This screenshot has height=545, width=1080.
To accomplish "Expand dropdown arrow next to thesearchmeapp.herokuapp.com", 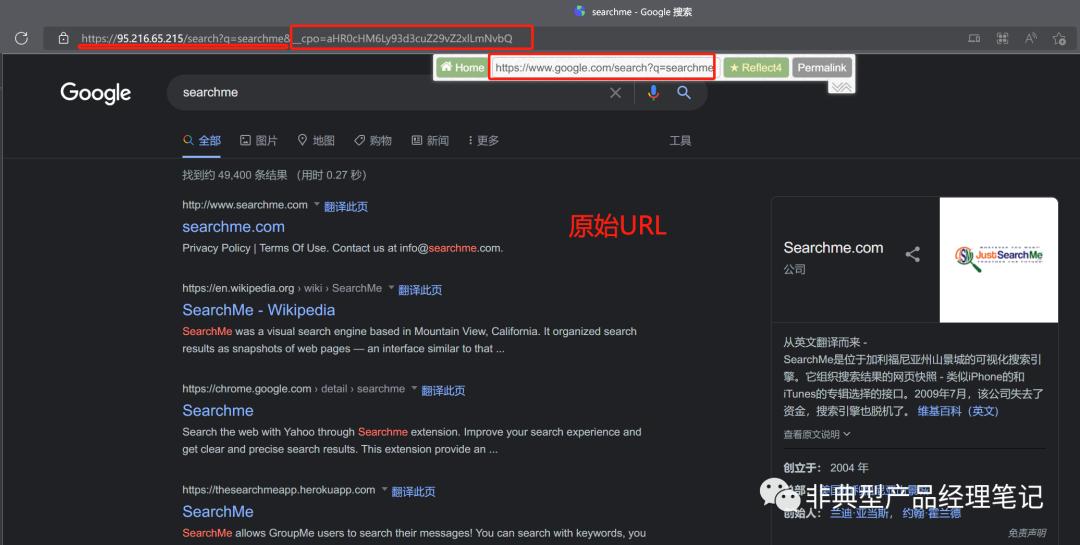I will pos(384,489).
